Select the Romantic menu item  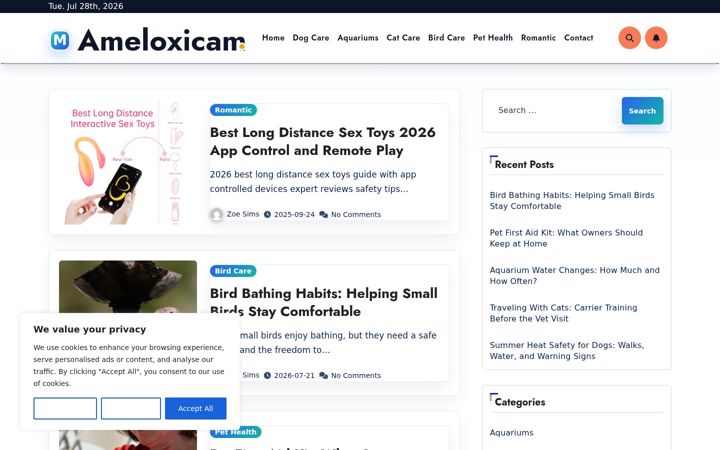point(538,38)
